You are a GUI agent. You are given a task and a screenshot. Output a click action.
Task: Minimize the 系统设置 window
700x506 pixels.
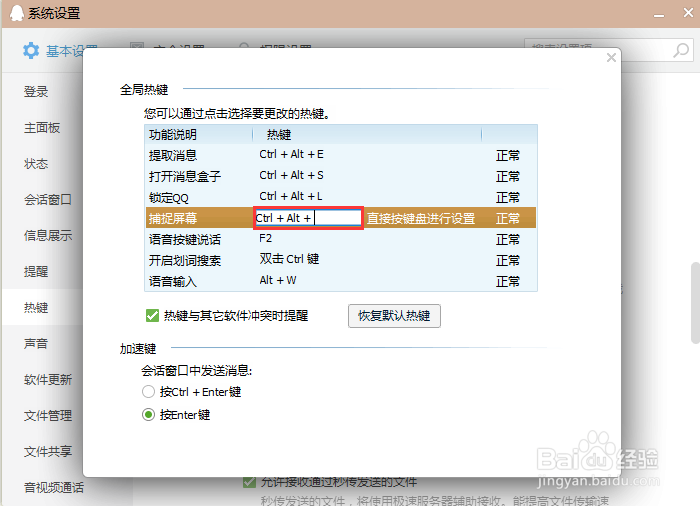pyautogui.click(x=658, y=14)
